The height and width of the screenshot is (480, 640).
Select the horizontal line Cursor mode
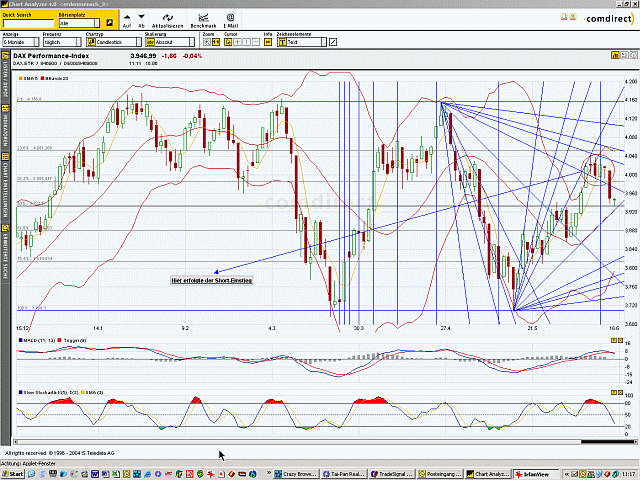pyautogui.click(x=256, y=42)
